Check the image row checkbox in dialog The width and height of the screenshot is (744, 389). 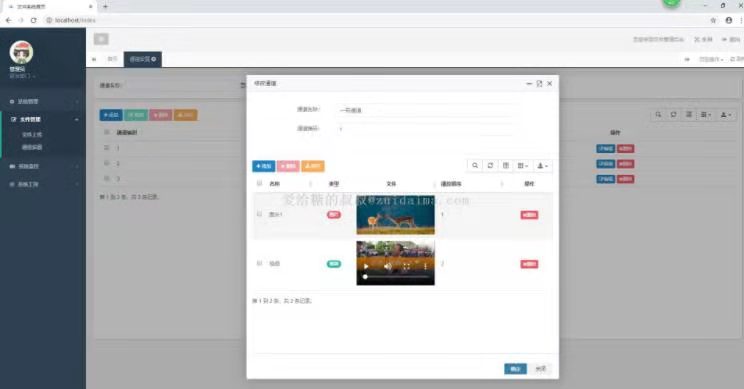259,214
